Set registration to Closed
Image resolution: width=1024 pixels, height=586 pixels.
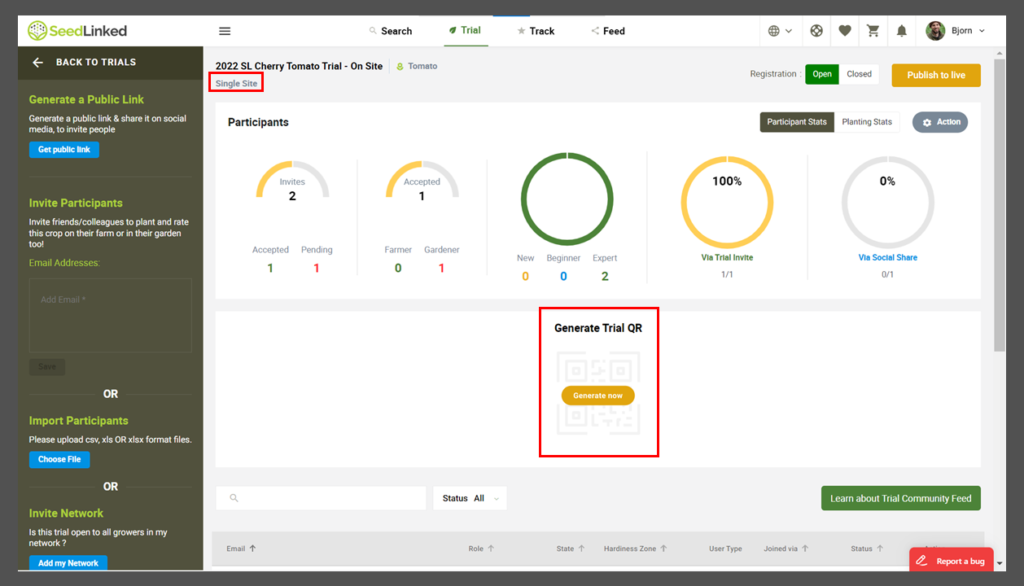pos(859,74)
